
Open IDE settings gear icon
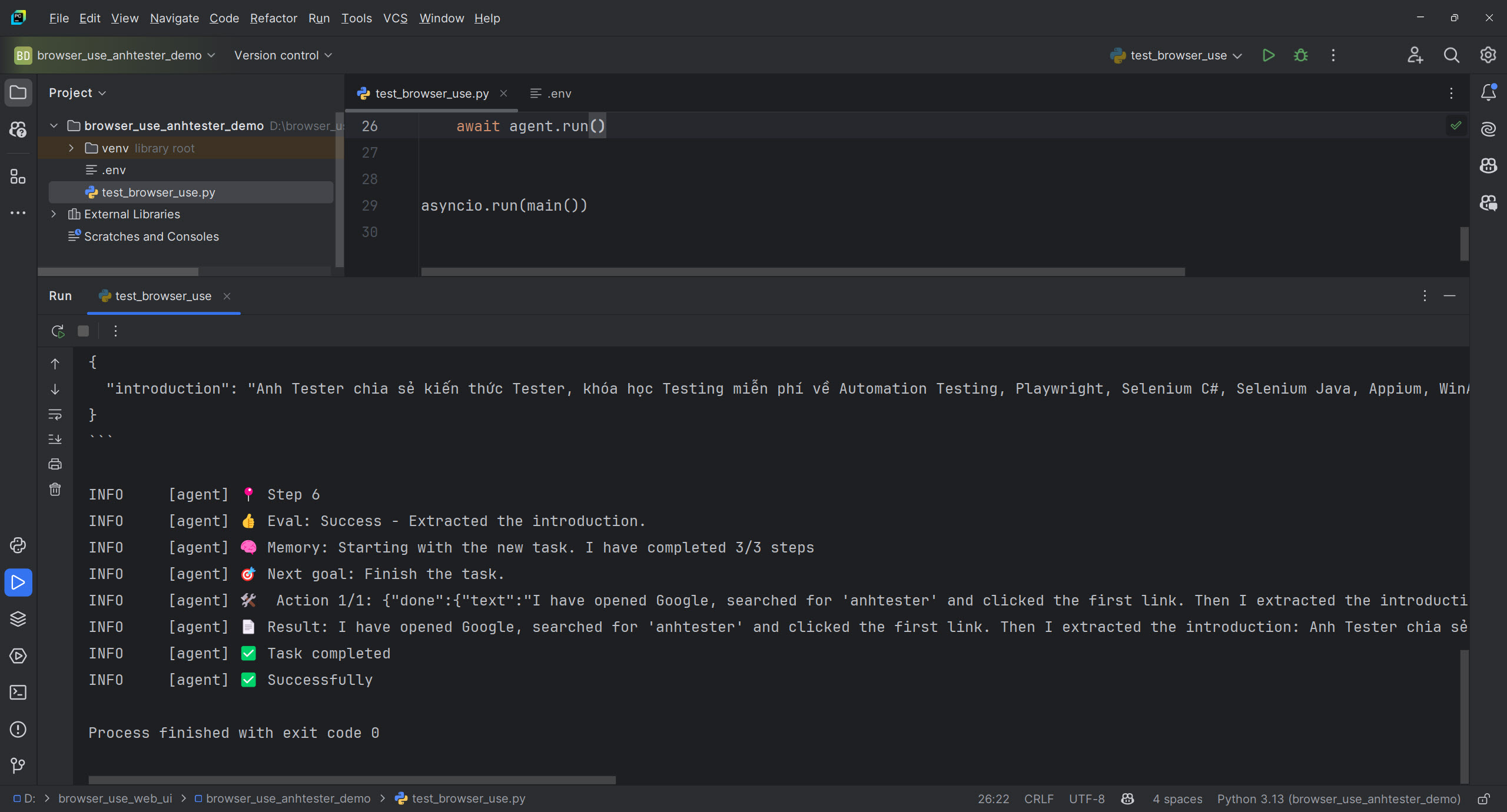[1488, 55]
